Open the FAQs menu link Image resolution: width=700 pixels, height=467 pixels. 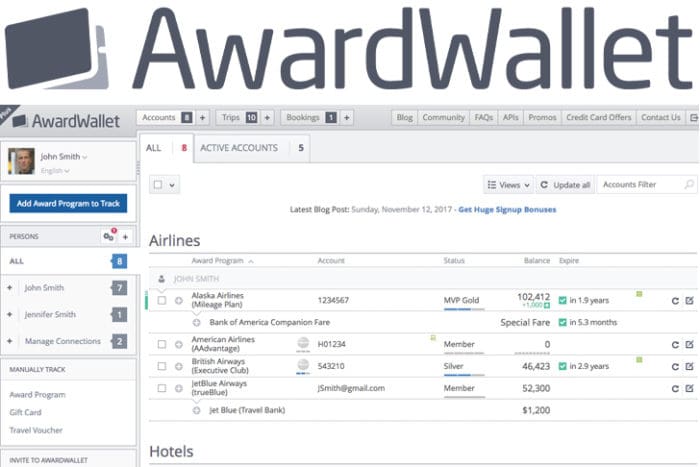click(x=483, y=117)
